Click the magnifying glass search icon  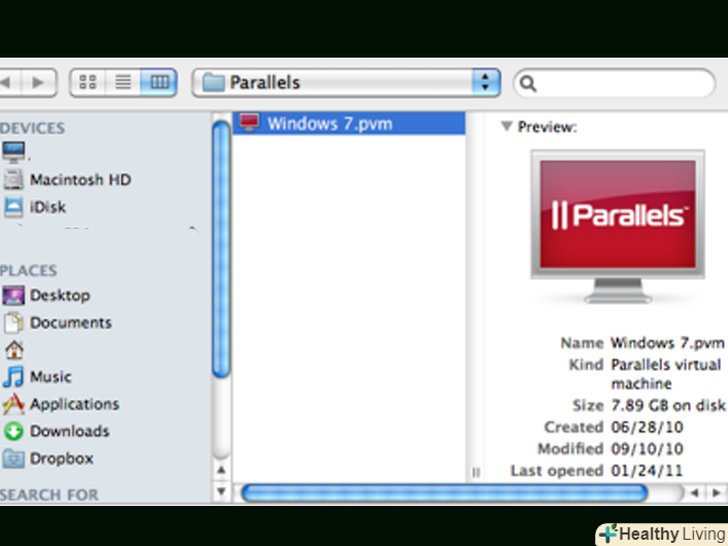[528, 84]
